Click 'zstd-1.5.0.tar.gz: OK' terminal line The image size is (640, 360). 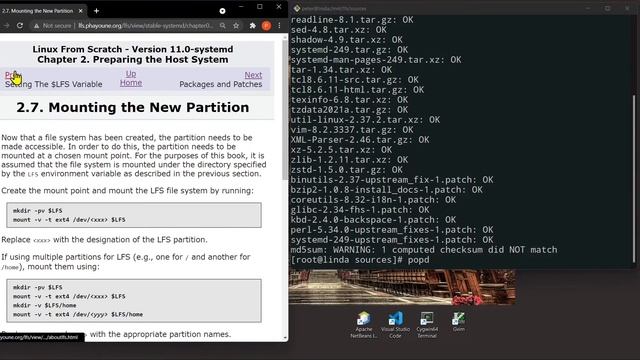click(x=347, y=170)
